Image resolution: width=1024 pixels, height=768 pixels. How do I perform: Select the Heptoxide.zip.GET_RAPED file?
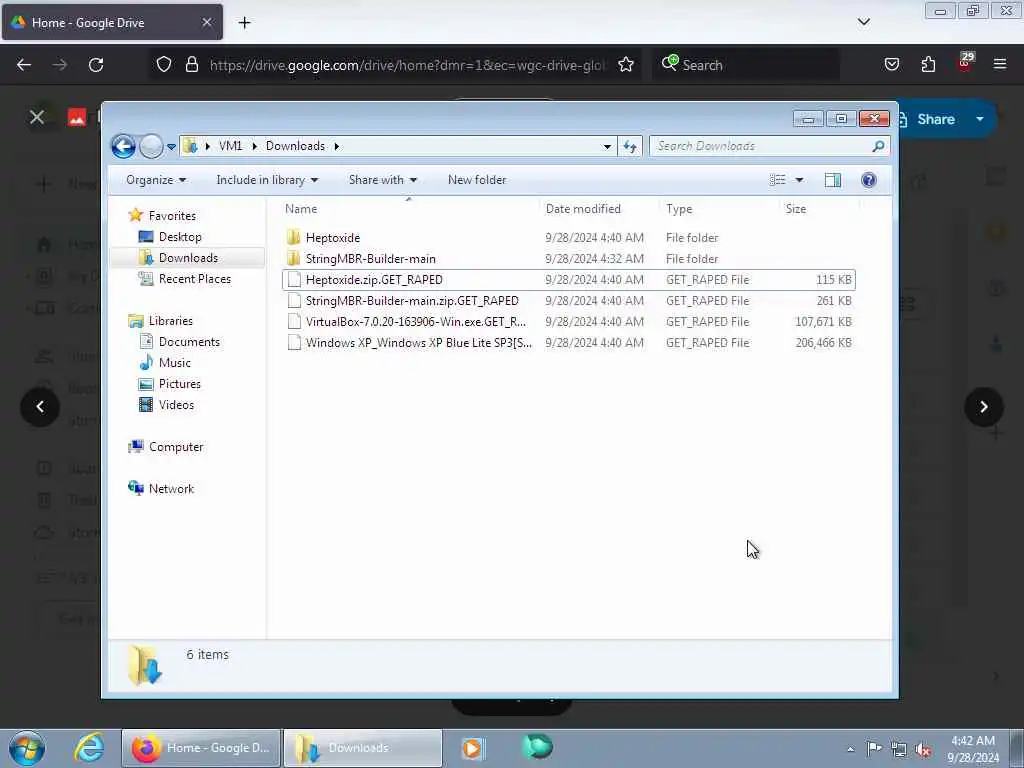click(568, 280)
